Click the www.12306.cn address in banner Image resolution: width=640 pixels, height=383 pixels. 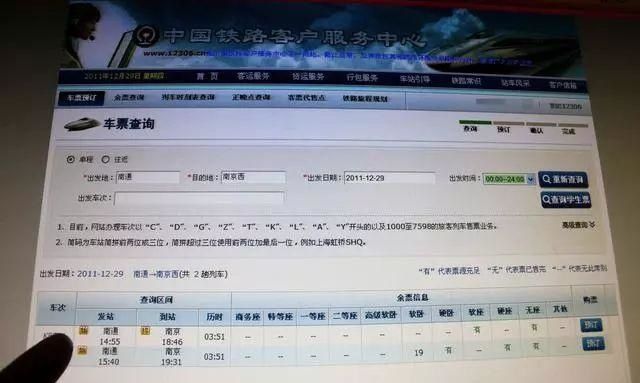175,53
